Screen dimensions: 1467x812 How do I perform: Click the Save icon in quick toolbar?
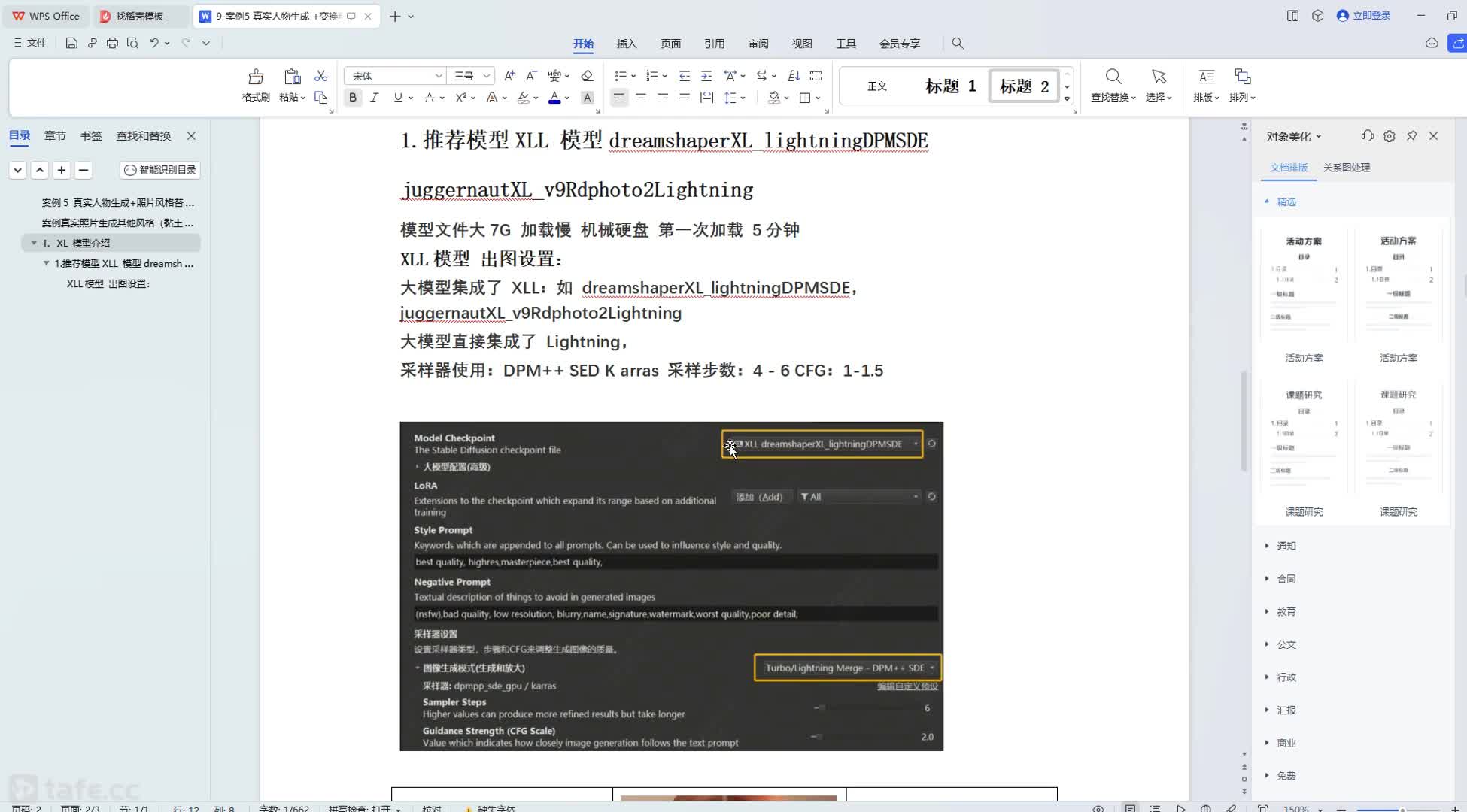tap(71, 43)
